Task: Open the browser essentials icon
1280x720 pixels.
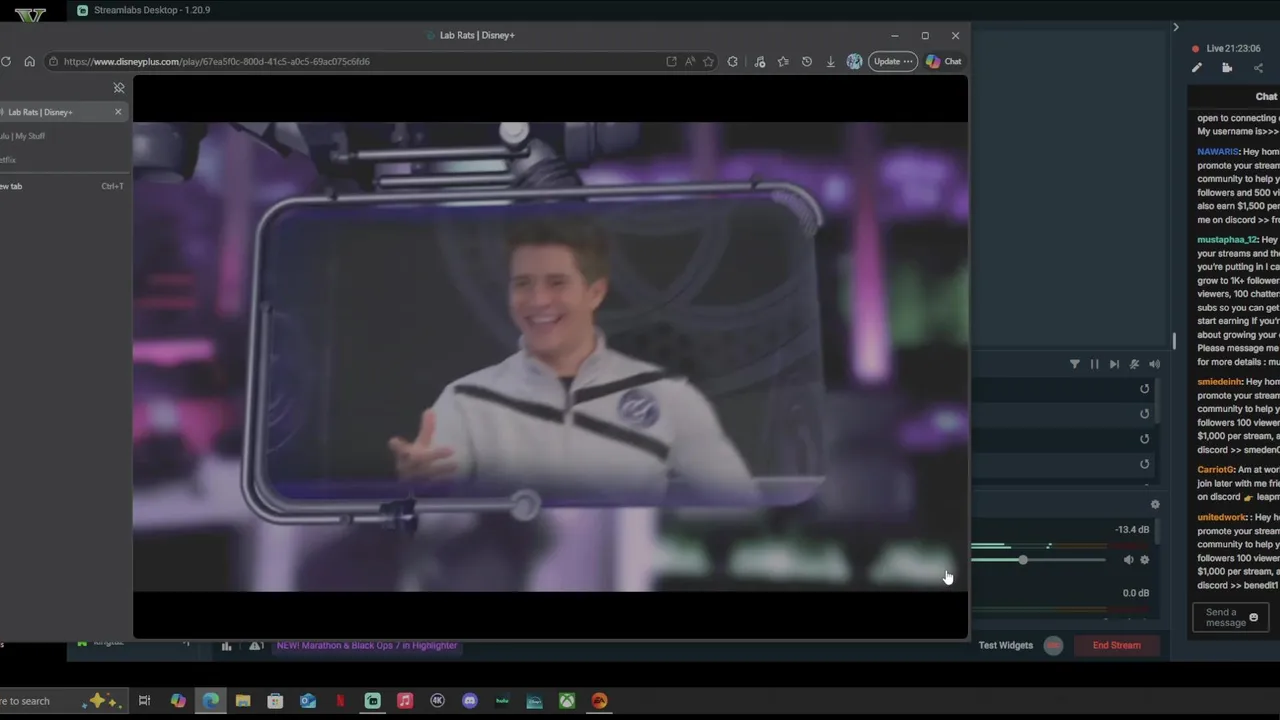Action: tap(760, 61)
